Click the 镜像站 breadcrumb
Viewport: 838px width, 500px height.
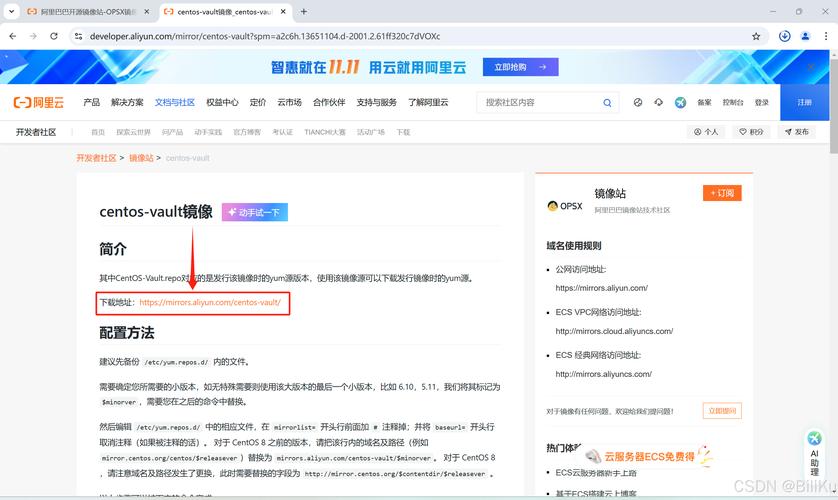coord(141,158)
